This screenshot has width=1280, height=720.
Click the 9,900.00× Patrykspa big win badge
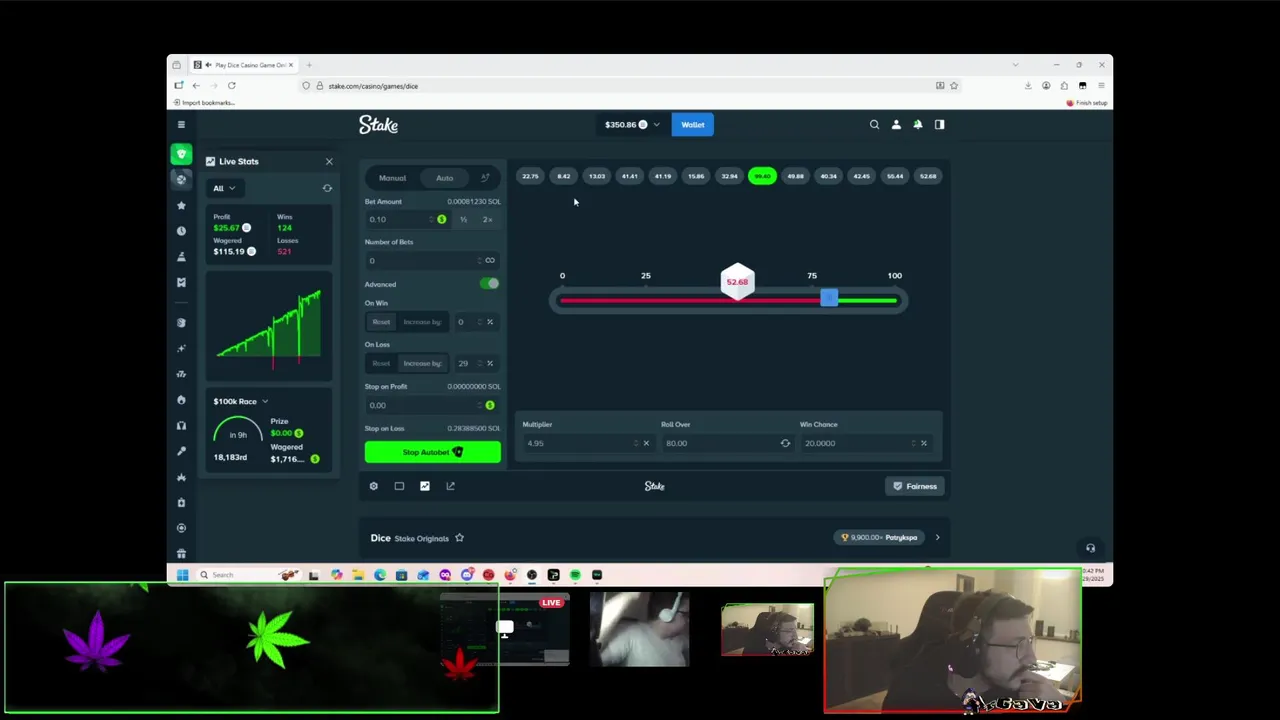pos(879,538)
